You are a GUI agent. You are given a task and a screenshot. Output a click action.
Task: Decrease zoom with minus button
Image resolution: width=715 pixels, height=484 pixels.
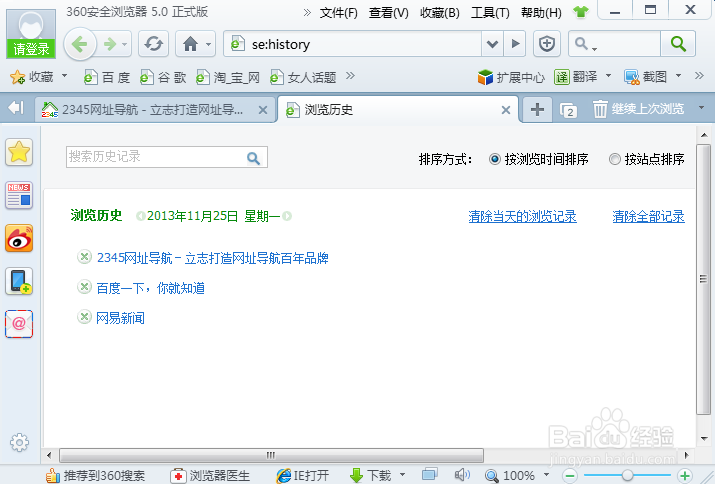coord(570,476)
